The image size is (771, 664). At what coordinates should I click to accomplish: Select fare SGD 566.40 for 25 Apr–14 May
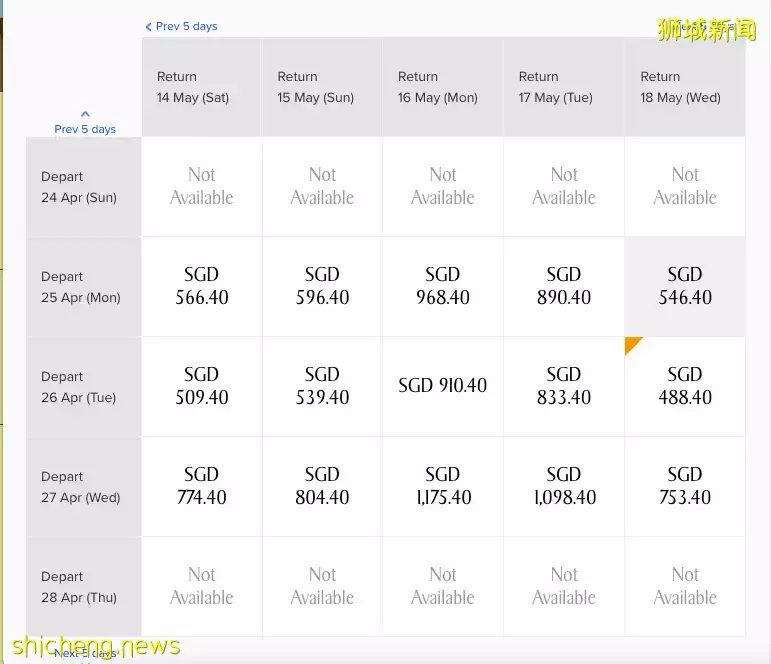click(x=201, y=286)
